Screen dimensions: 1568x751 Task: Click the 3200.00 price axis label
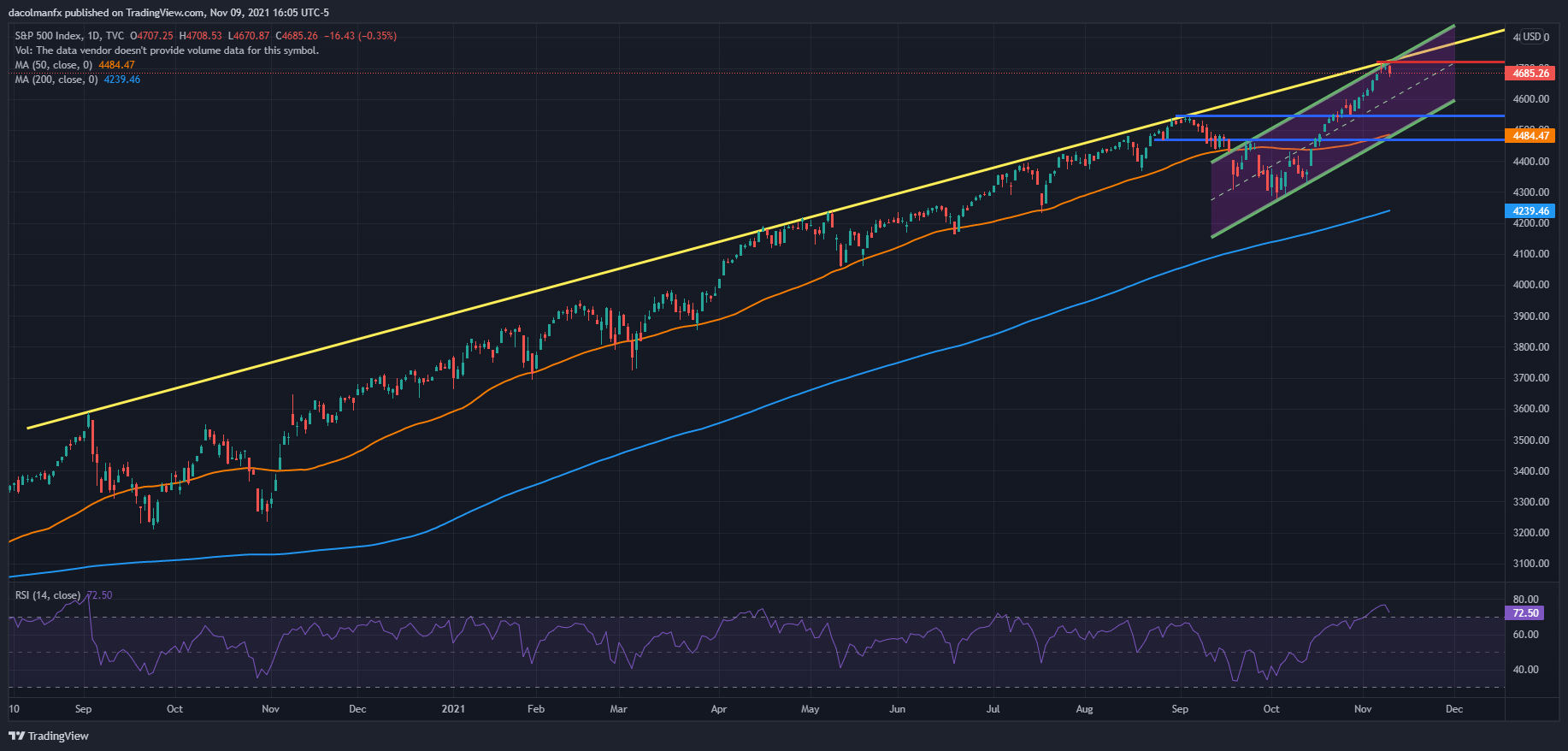(x=1531, y=533)
